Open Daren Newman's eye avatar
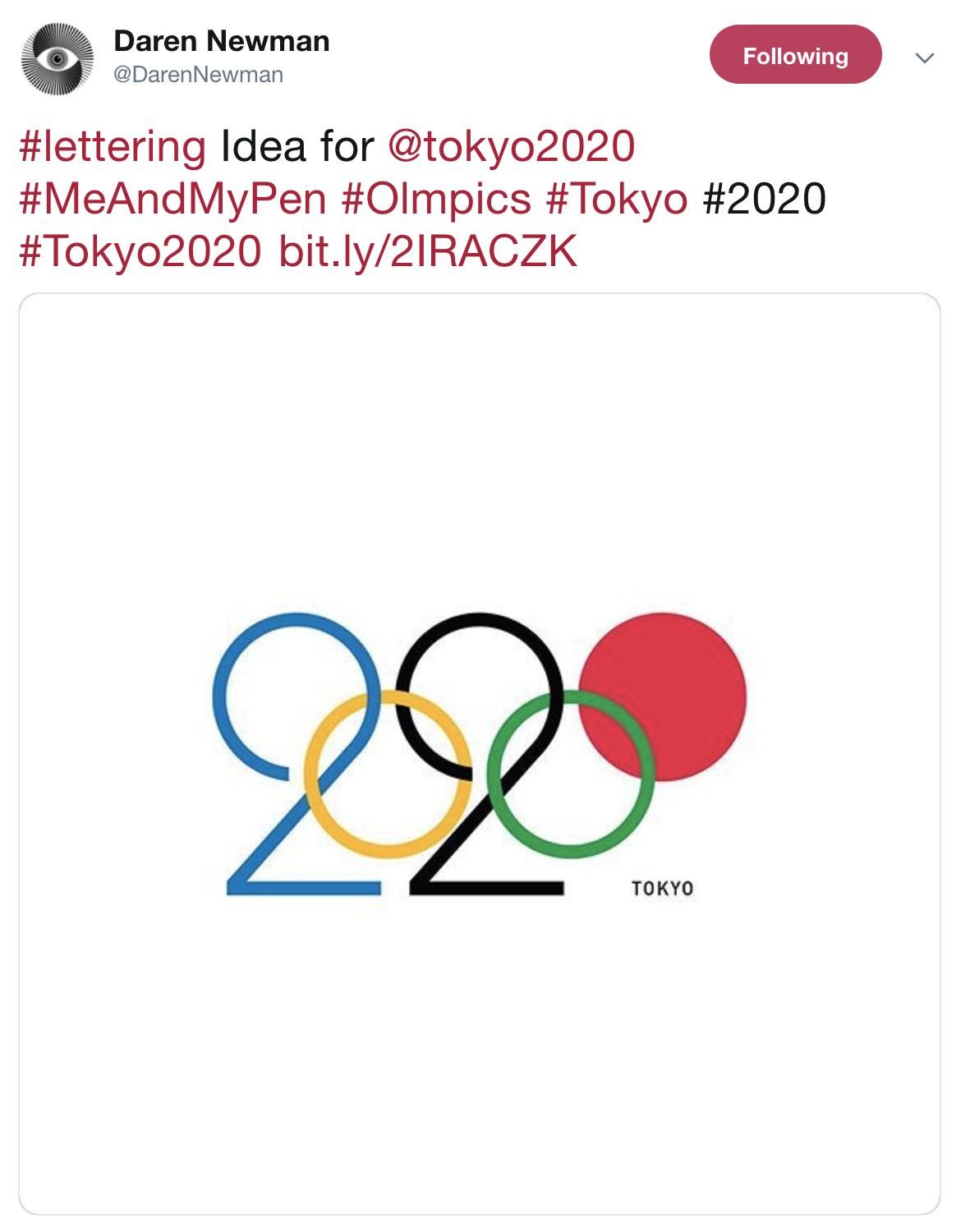 point(57,59)
